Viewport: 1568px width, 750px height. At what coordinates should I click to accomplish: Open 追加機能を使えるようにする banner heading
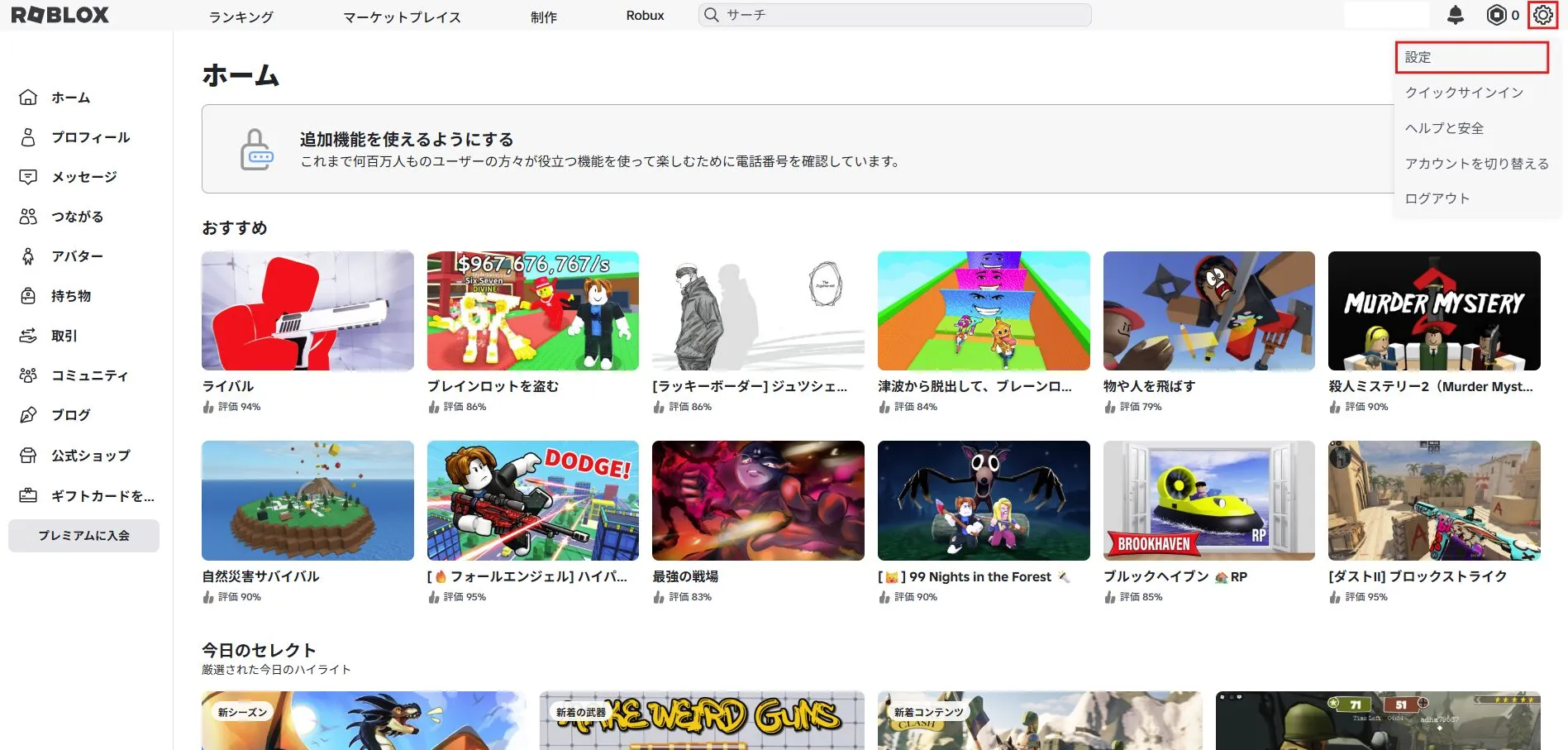click(407, 139)
